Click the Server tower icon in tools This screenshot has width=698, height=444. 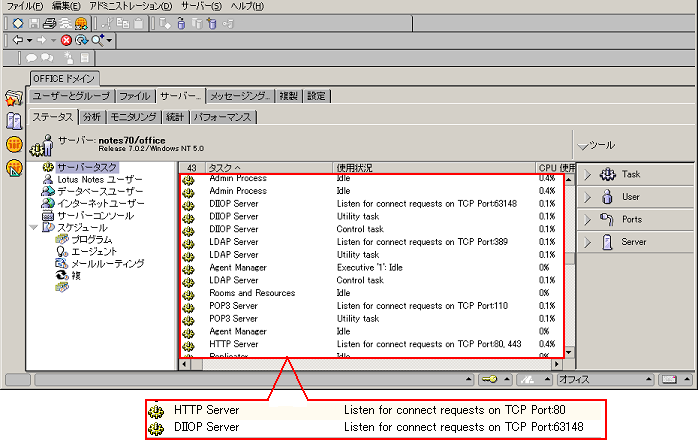[x=607, y=242]
